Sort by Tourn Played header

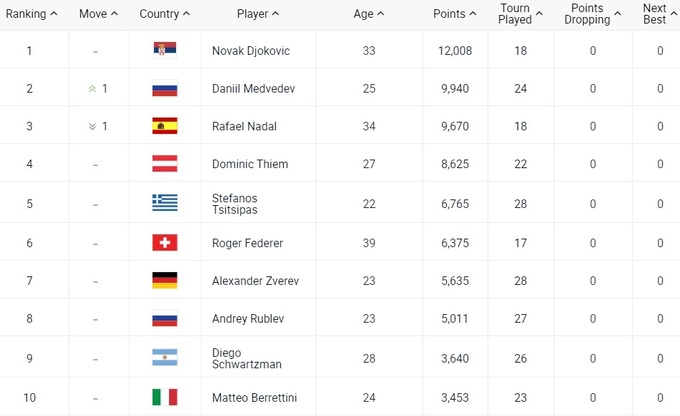click(x=520, y=14)
